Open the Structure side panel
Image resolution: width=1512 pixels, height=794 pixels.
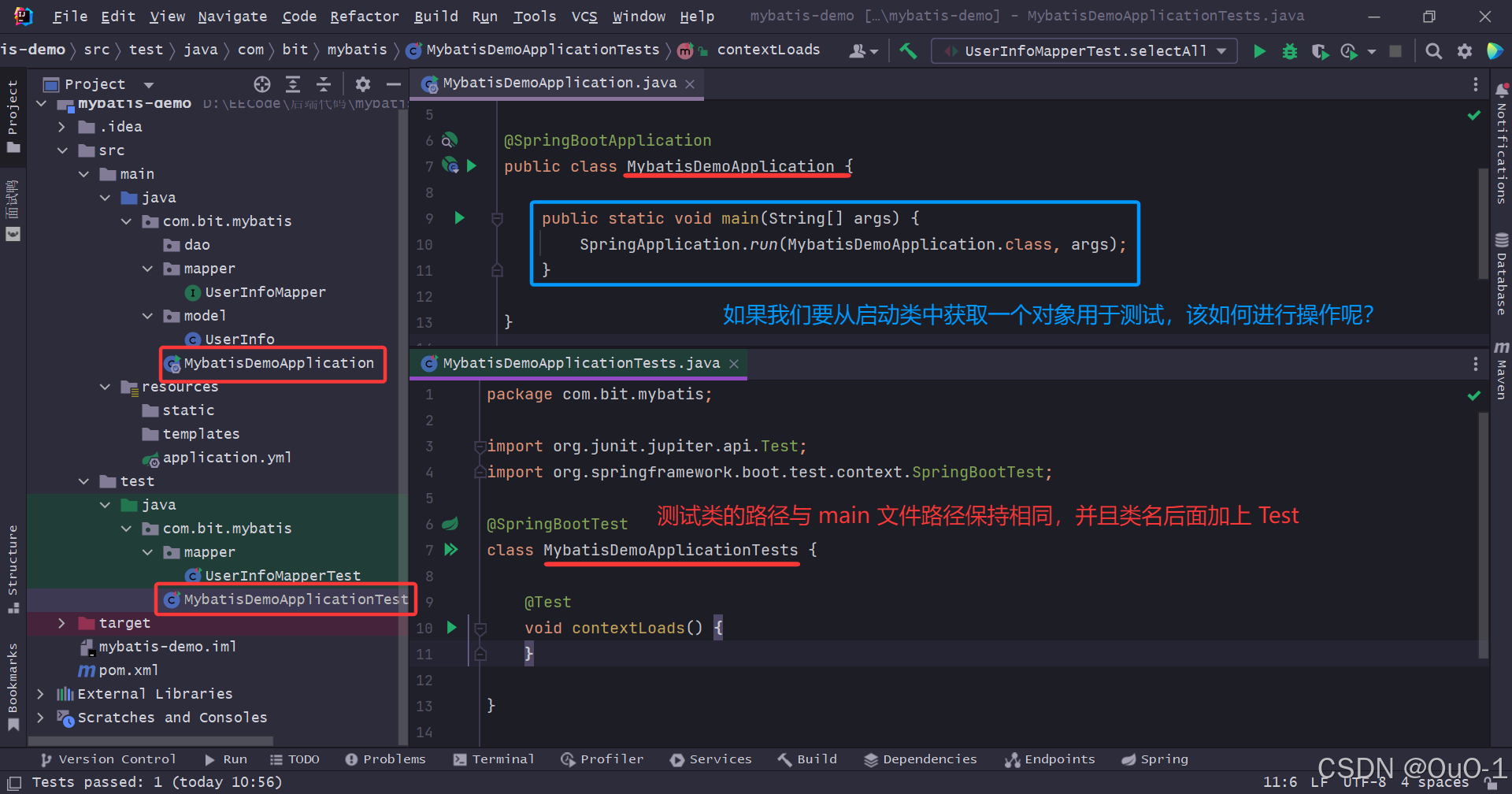pos(13,569)
